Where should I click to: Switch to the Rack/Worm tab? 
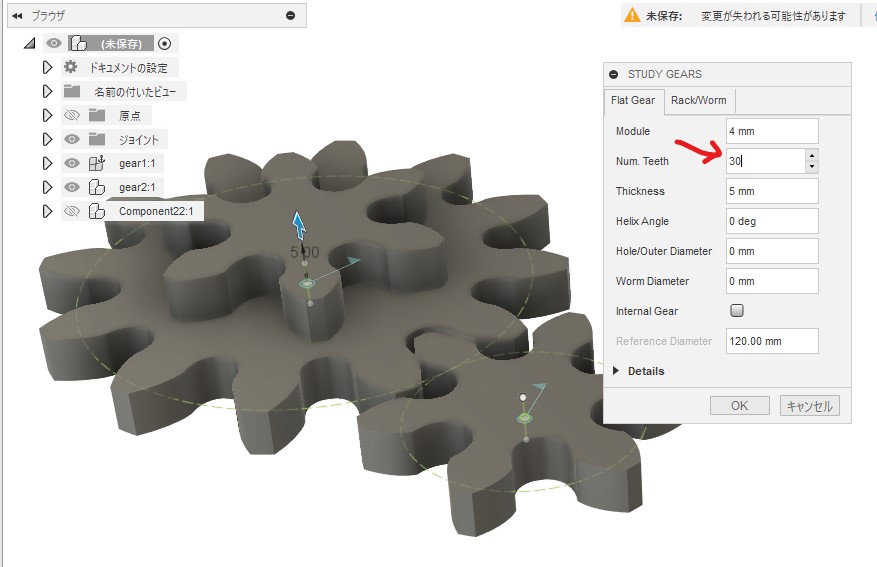[699, 100]
